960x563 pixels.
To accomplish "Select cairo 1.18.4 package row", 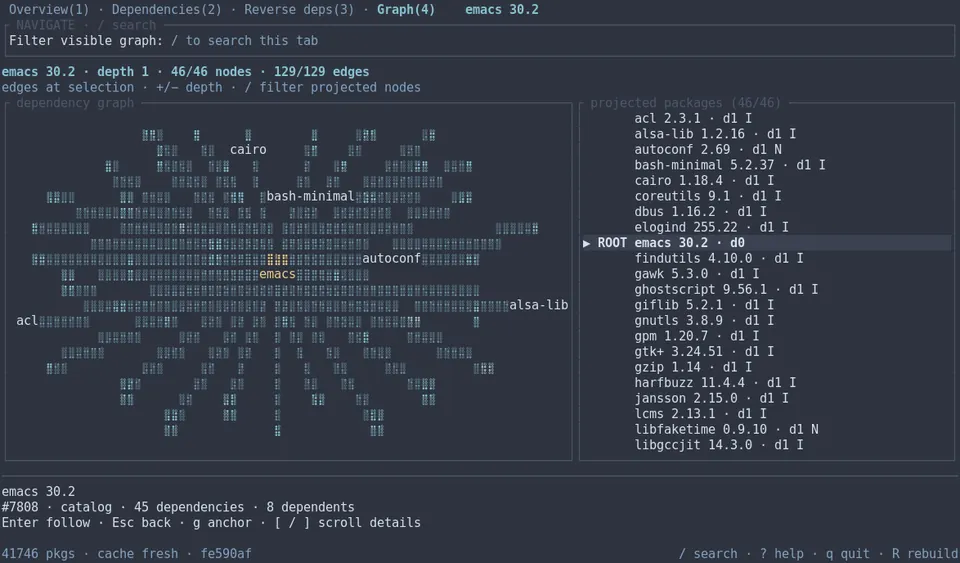I will tap(767, 181).
